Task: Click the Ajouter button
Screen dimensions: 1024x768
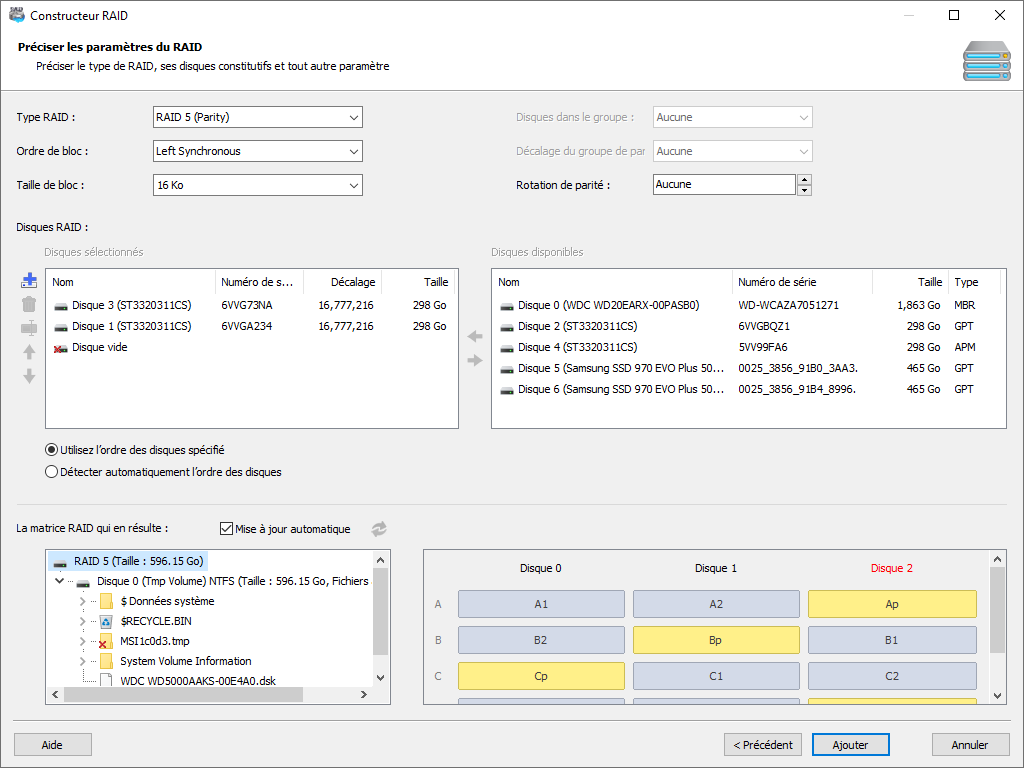Action: pyautogui.click(x=851, y=745)
